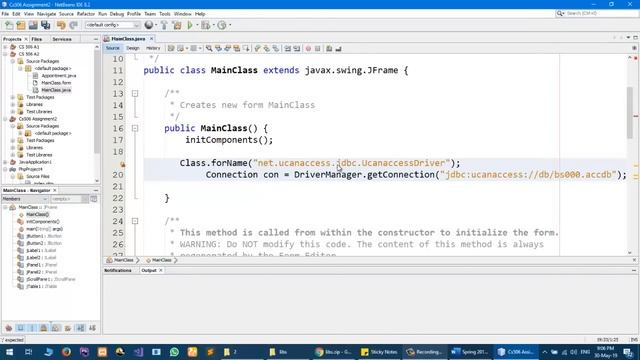Viewport: 640px width, 360px height.
Task: Expand Test Packages under CS 506 A2
Action: tap(13, 97)
